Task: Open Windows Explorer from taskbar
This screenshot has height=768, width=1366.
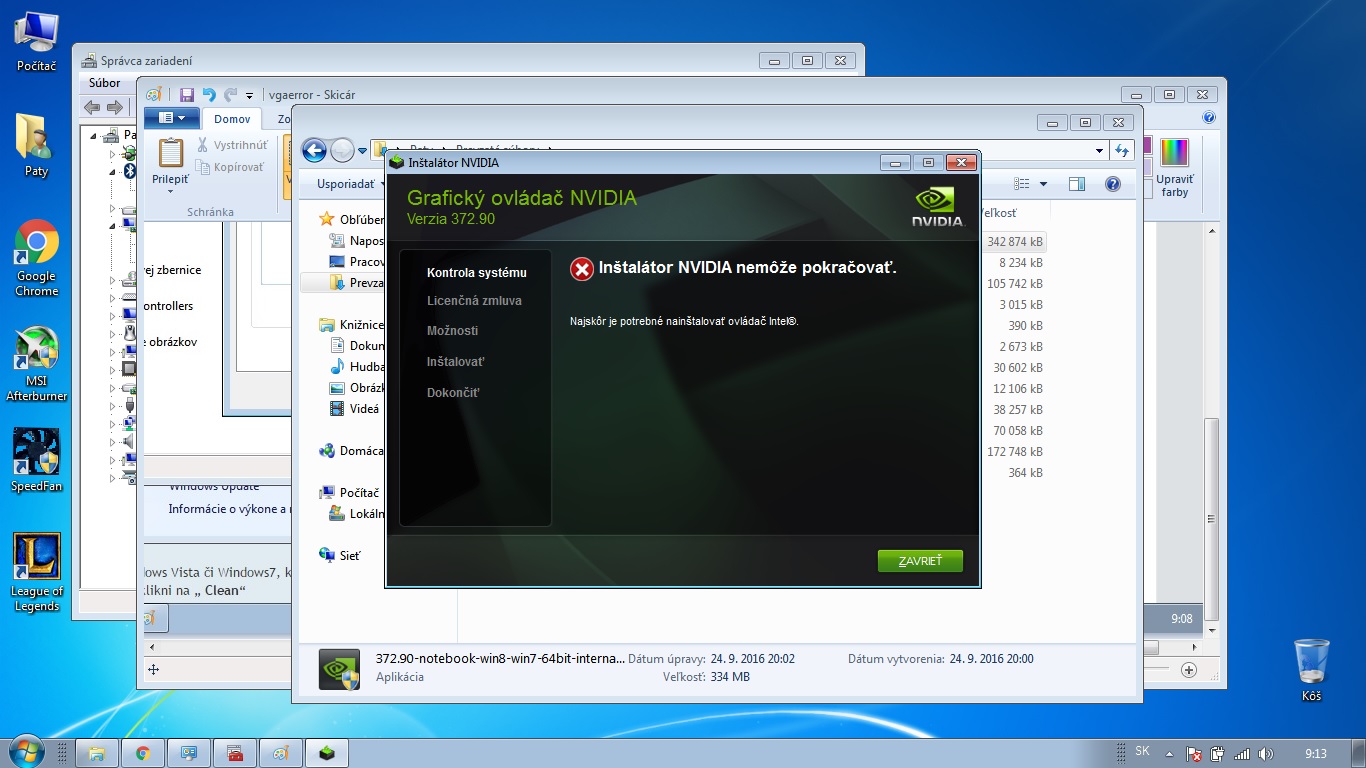Action: click(97, 753)
